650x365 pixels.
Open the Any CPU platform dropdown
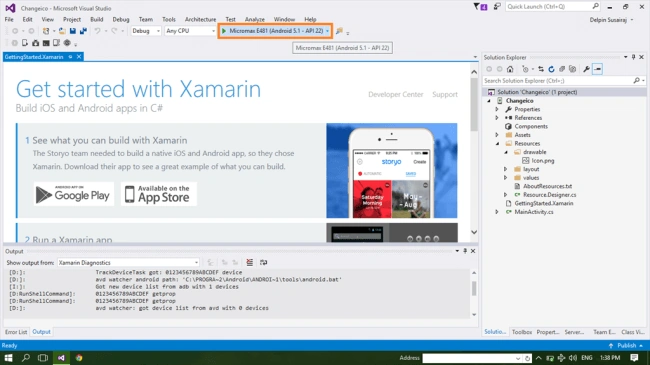click(190, 31)
